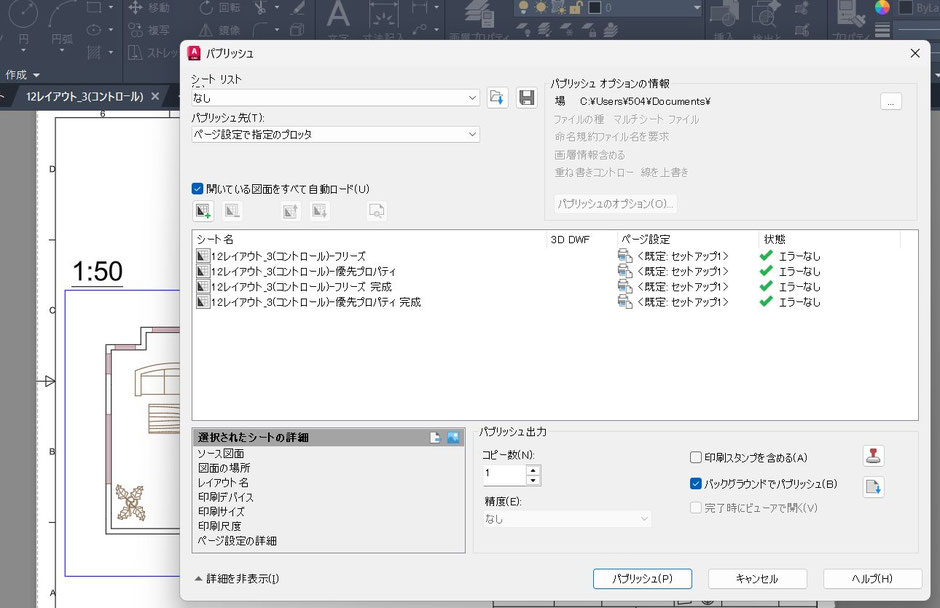Enable 印刷スタンプを含める checkbox
940x608 pixels.
pos(696,457)
